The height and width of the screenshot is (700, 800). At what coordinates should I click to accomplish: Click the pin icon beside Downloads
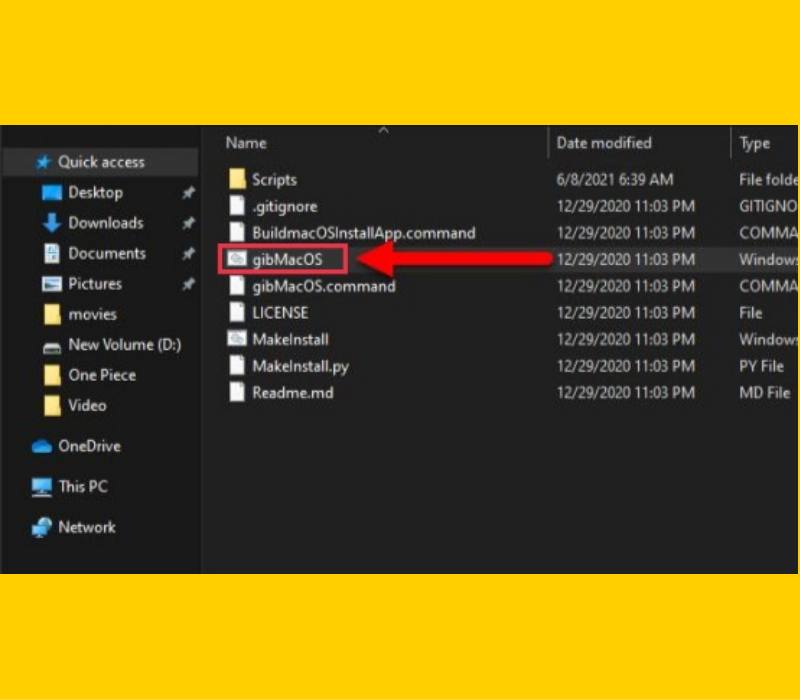188,223
